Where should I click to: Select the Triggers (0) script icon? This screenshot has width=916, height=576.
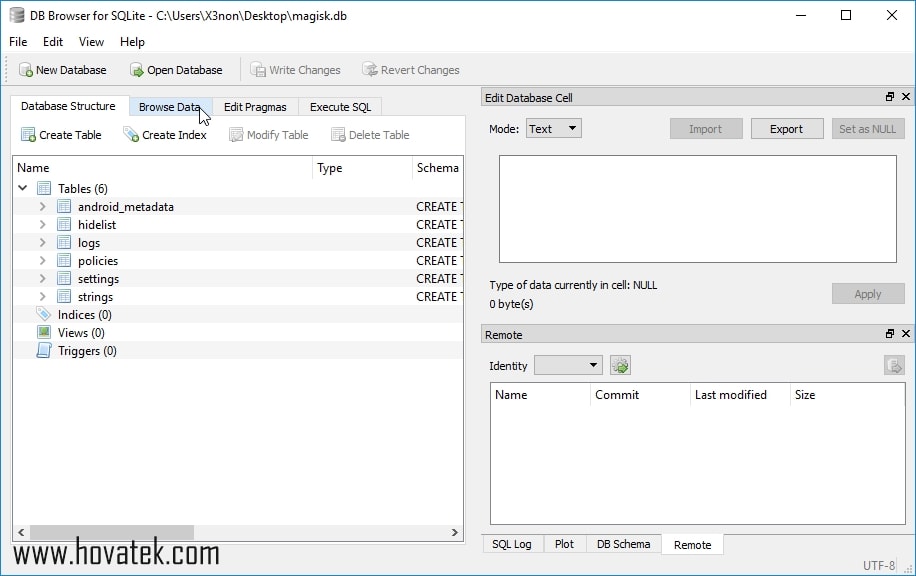pos(44,351)
